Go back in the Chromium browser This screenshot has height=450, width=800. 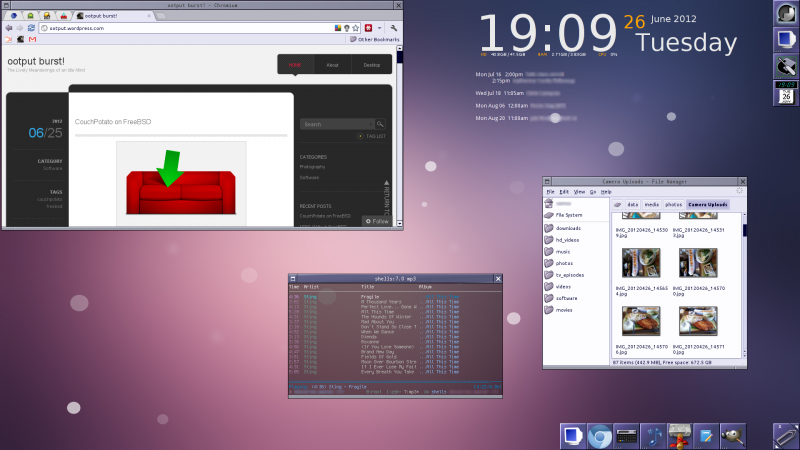pos(9,28)
